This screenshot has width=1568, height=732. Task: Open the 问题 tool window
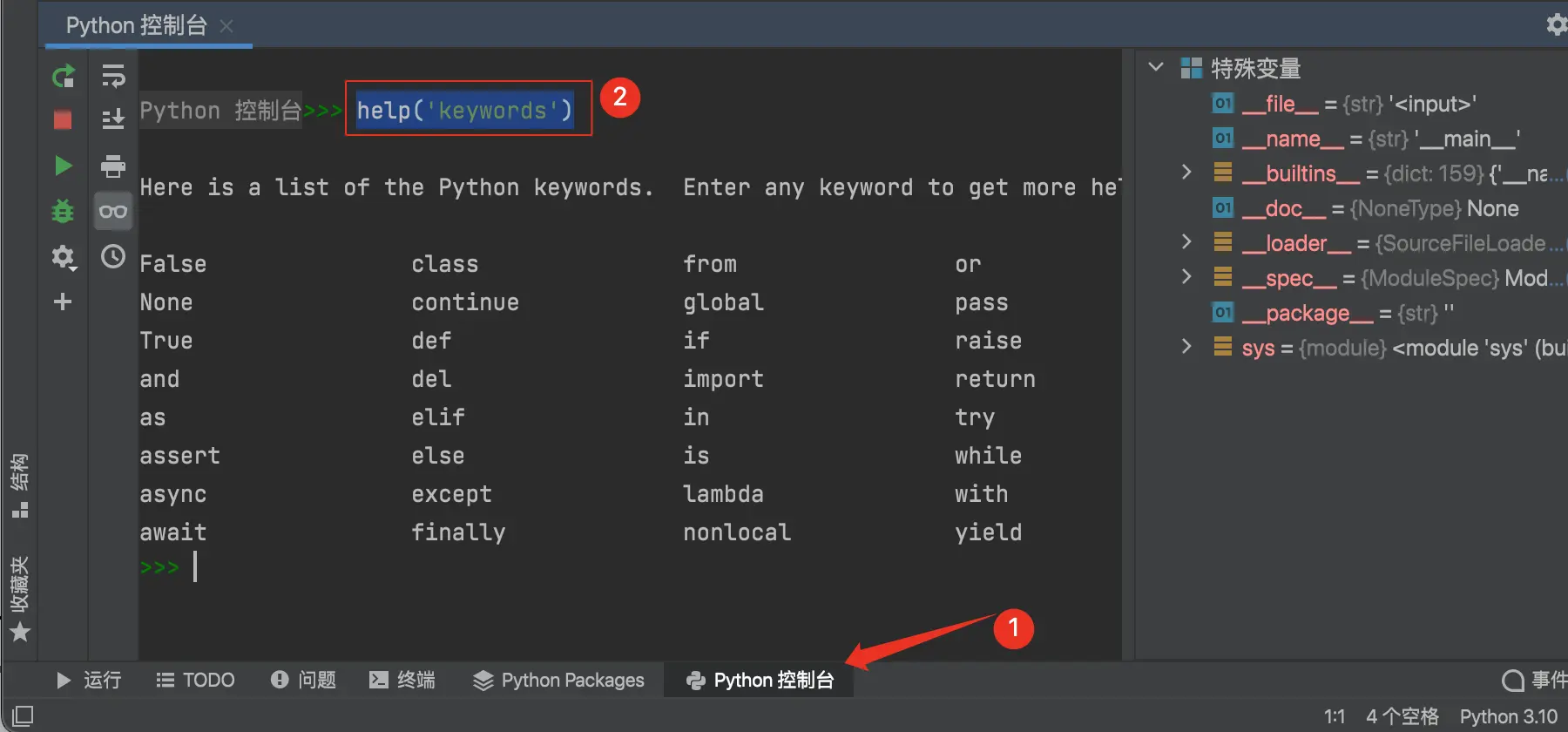[303, 680]
